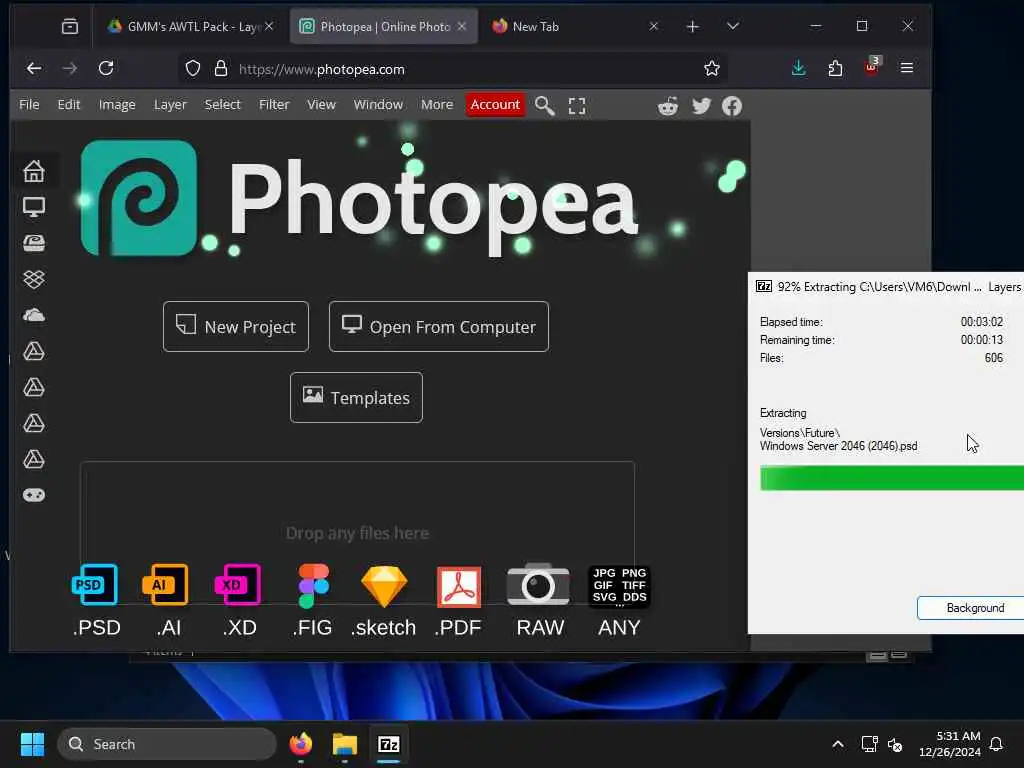Viewport: 1024px width, 768px height.
Task: Open the Image menu
Action: pyautogui.click(x=117, y=104)
